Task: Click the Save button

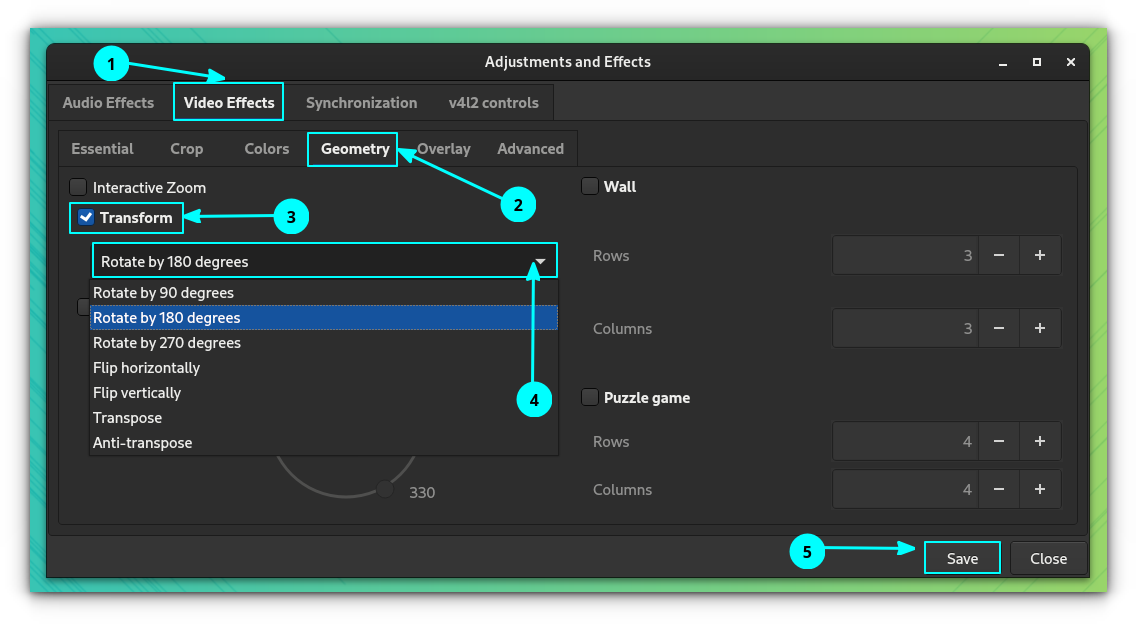Action: [x=962, y=558]
